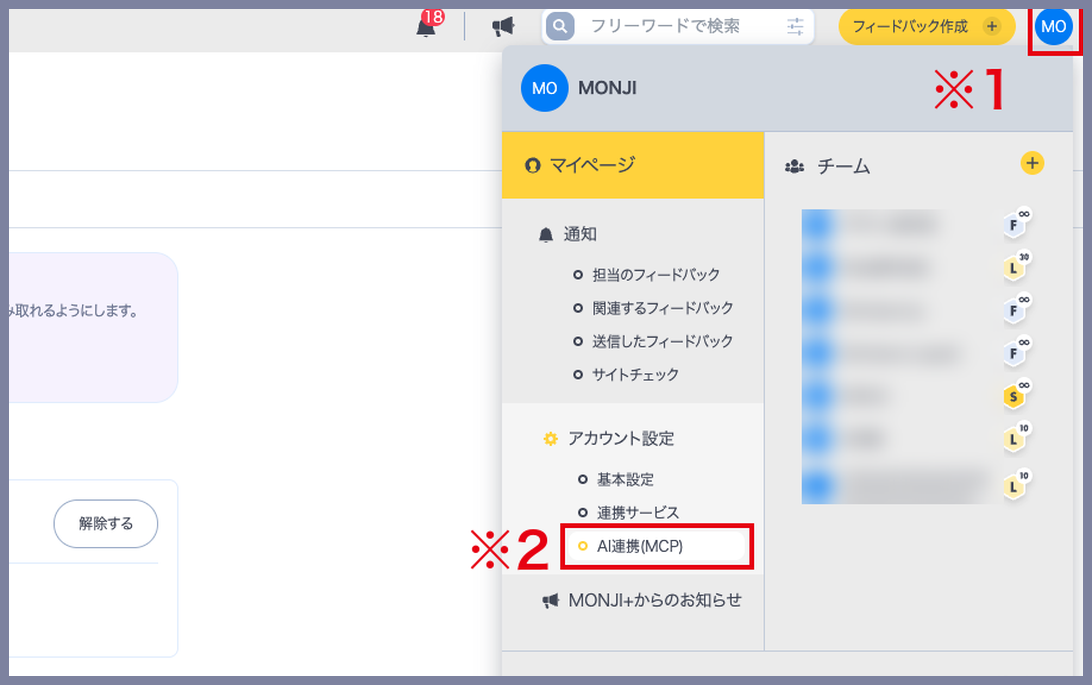Click the megaphone icon beside MONJI+からのお知らせ
The image size is (1092, 685).
click(x=550, y=601)
